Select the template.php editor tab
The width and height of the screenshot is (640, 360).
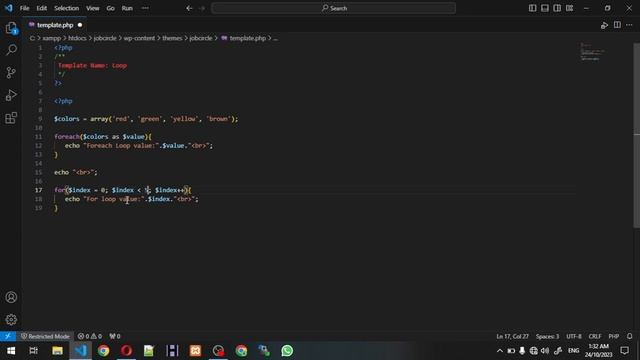(x=55, y=25)
